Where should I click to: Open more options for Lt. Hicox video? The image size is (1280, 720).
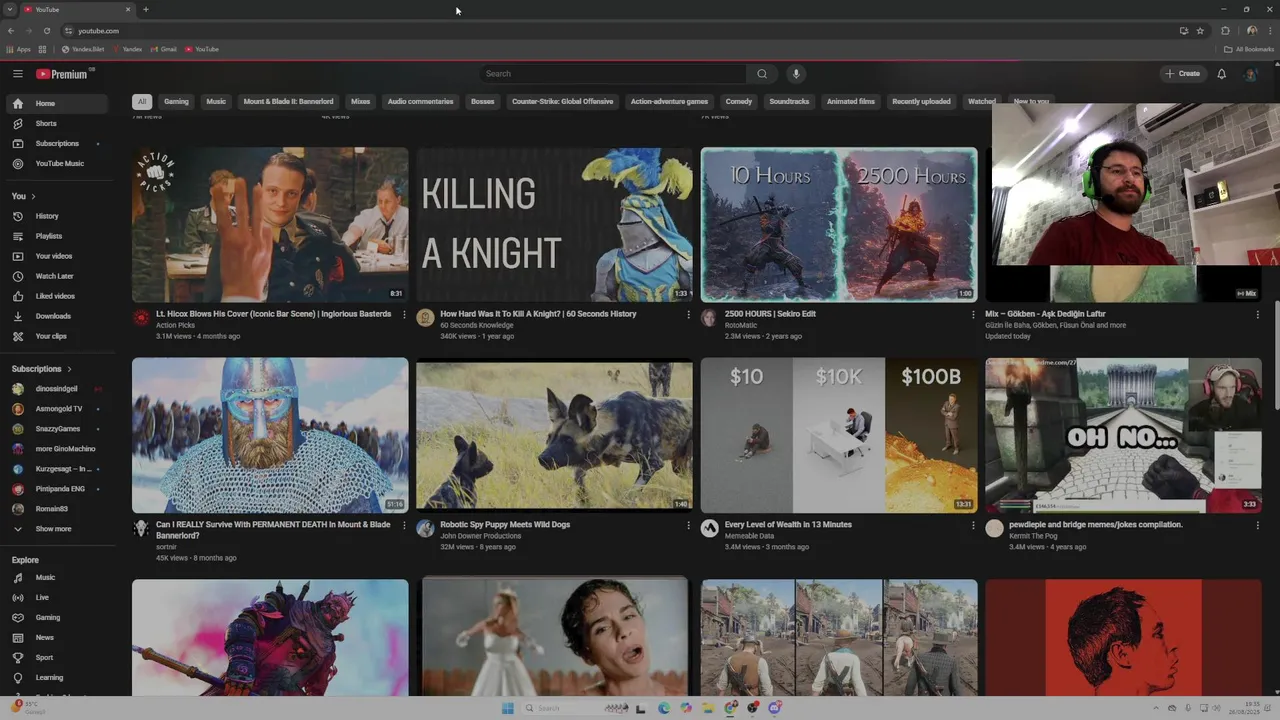[x=404, y=314]
